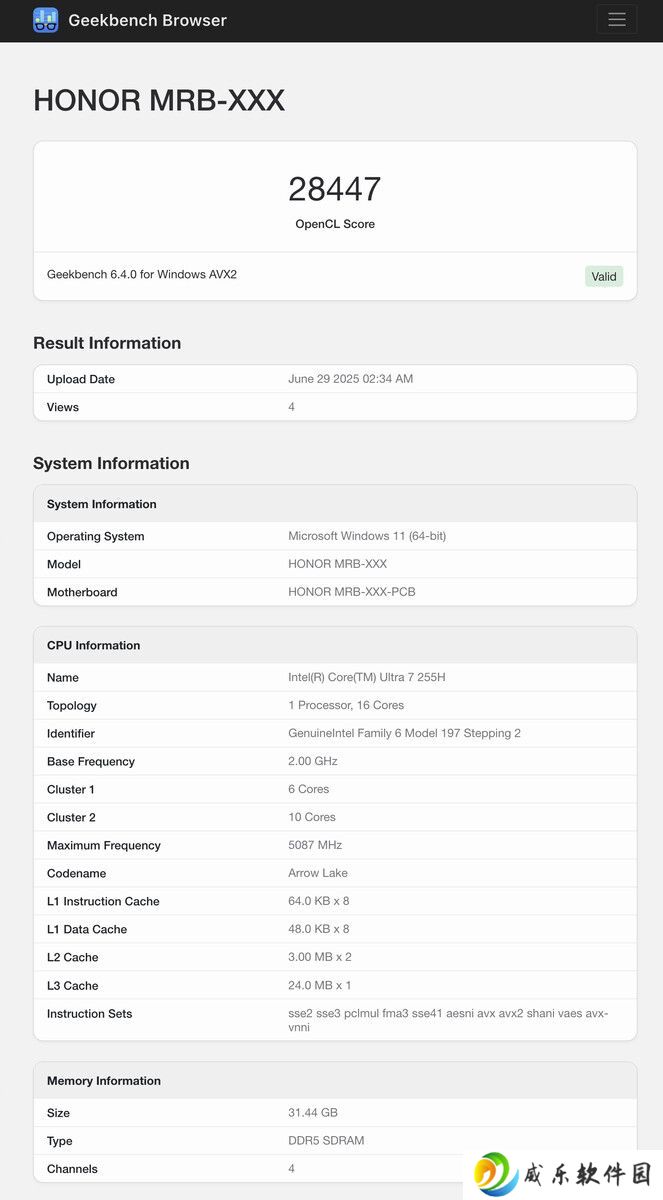Click the Codename value Arrow Lake
The width and height of the screenshot is (663, 1200).
318,873
